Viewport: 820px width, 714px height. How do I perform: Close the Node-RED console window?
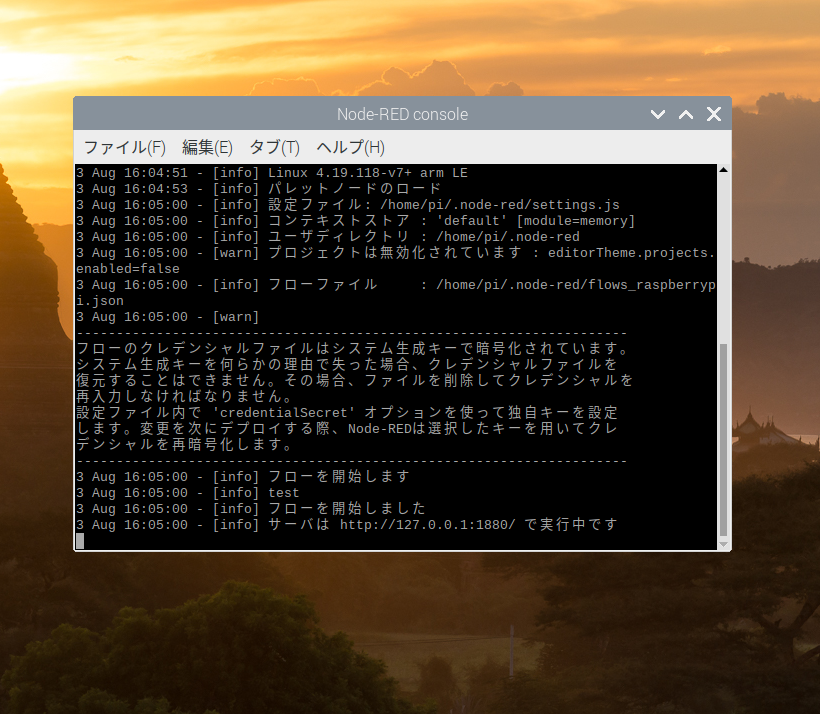(x=714, y=114)
